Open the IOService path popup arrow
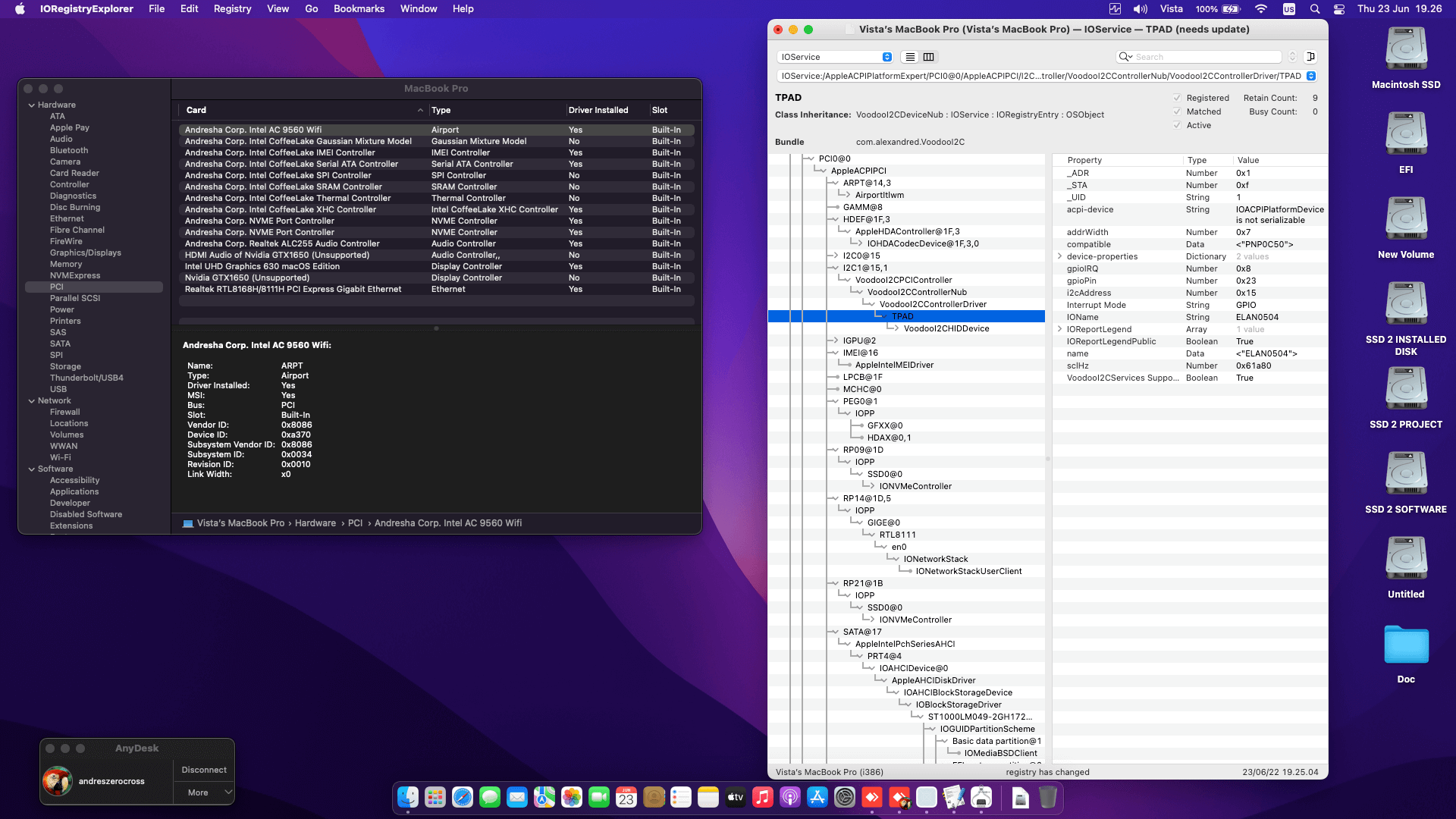This screenshot has width=1456, height=819. click(1310, 76)
